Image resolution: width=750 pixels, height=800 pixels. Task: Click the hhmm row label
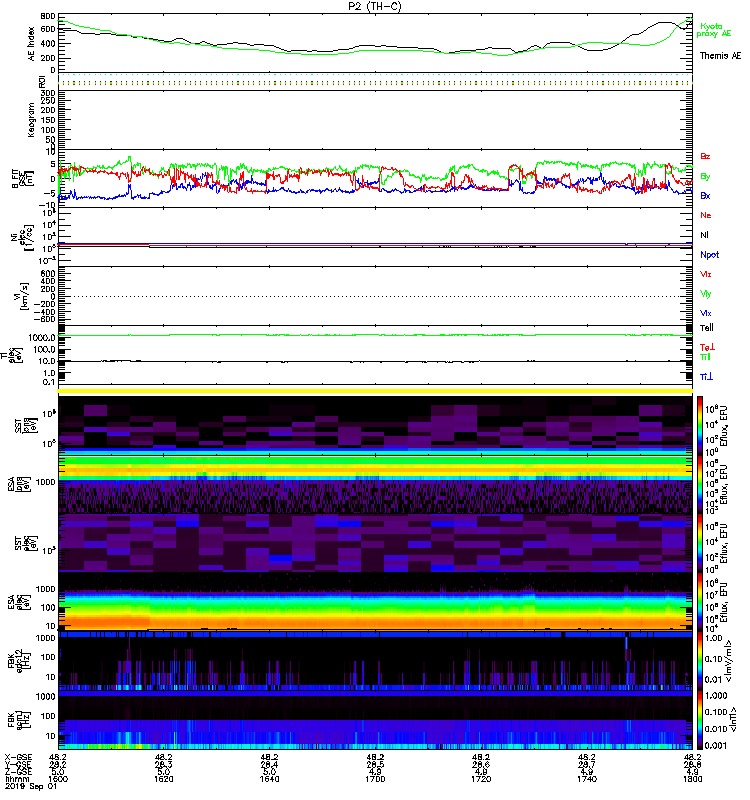[15, 779]
